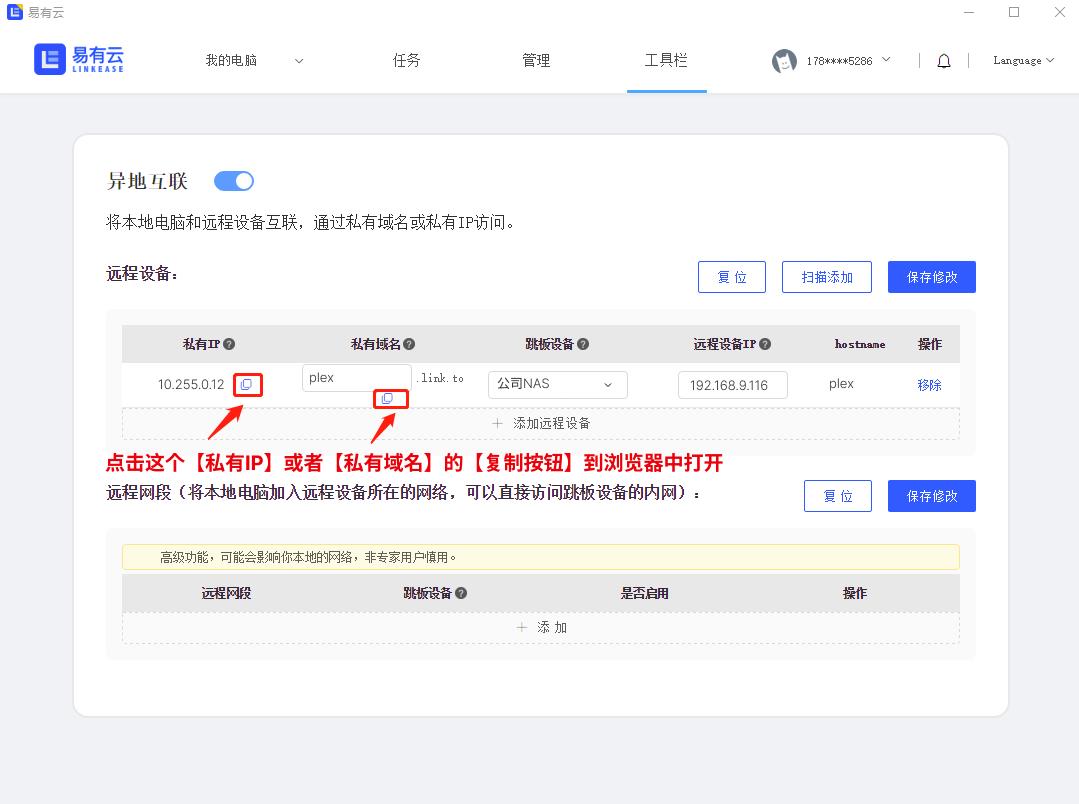Click the hostname column header

point(859,344)
